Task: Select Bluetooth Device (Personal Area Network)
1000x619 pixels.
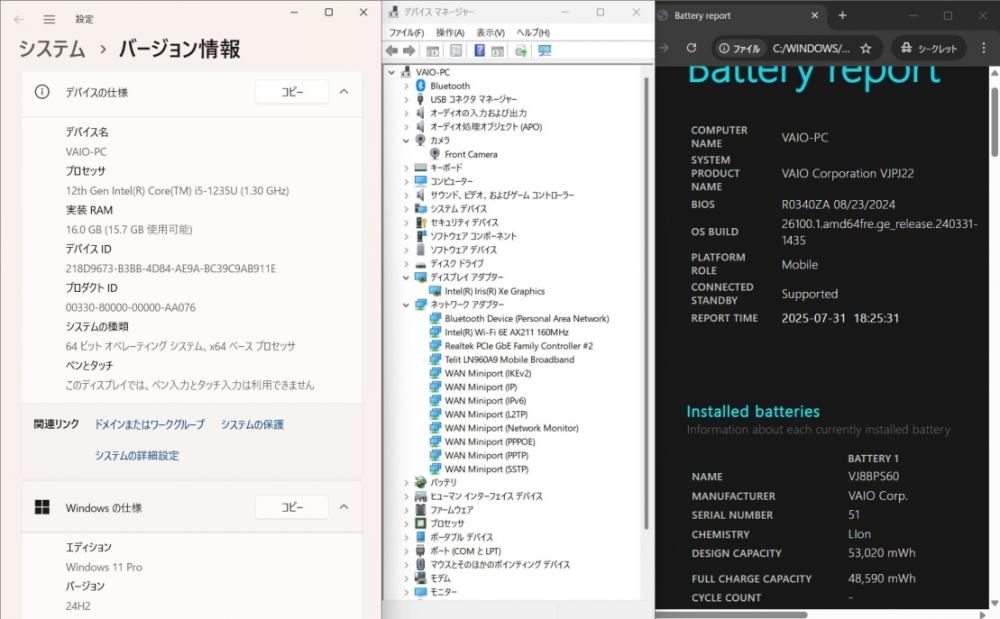Action: coord(527,318)
